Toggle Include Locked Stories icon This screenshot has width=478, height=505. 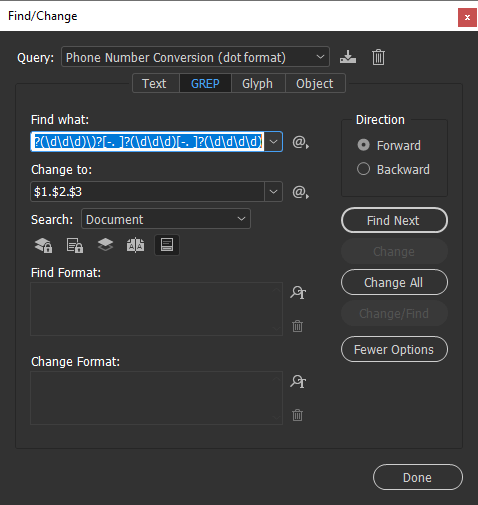coord(75,245)
